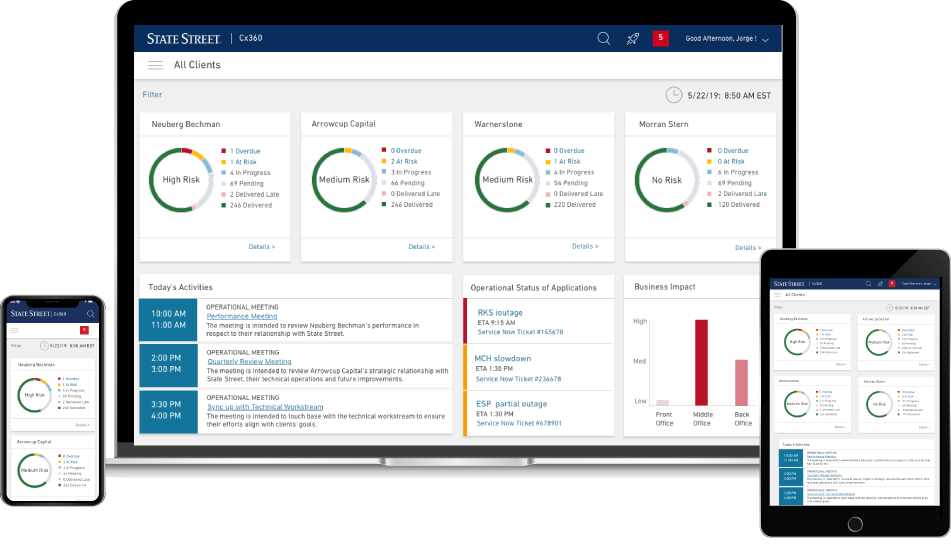951x557 pixels.
Task: Click the Middle Office bar in Business Impact
Action: (701, 362)
